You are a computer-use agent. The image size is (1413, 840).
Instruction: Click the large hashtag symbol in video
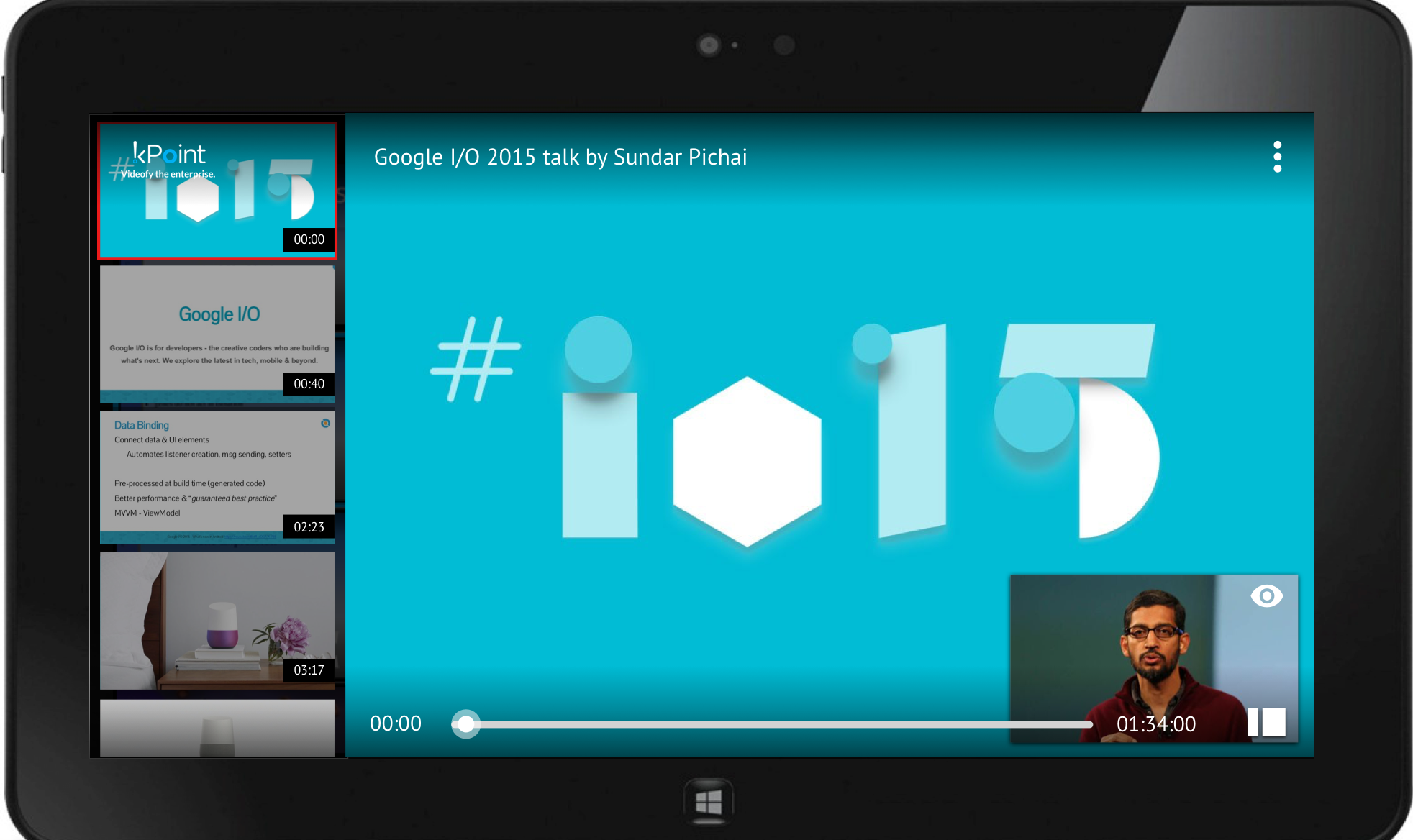coord(476,358)
